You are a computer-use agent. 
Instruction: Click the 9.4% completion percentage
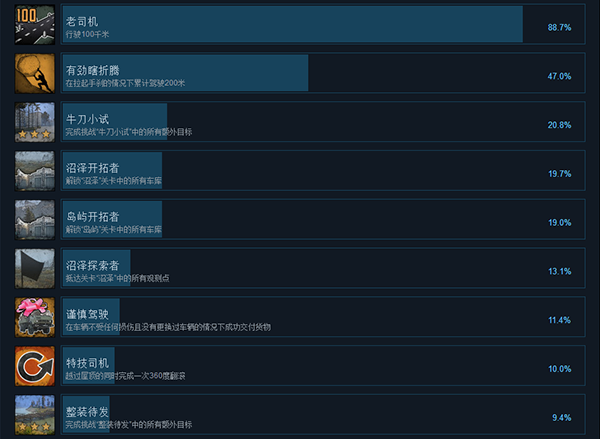point(561,418)
